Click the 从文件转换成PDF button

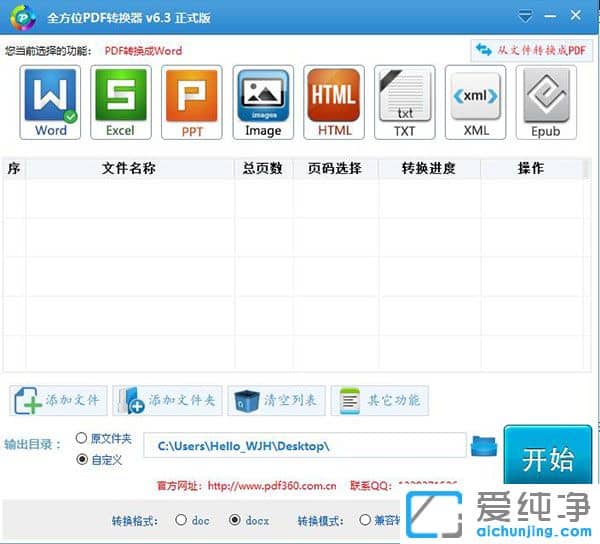[532, 50]
